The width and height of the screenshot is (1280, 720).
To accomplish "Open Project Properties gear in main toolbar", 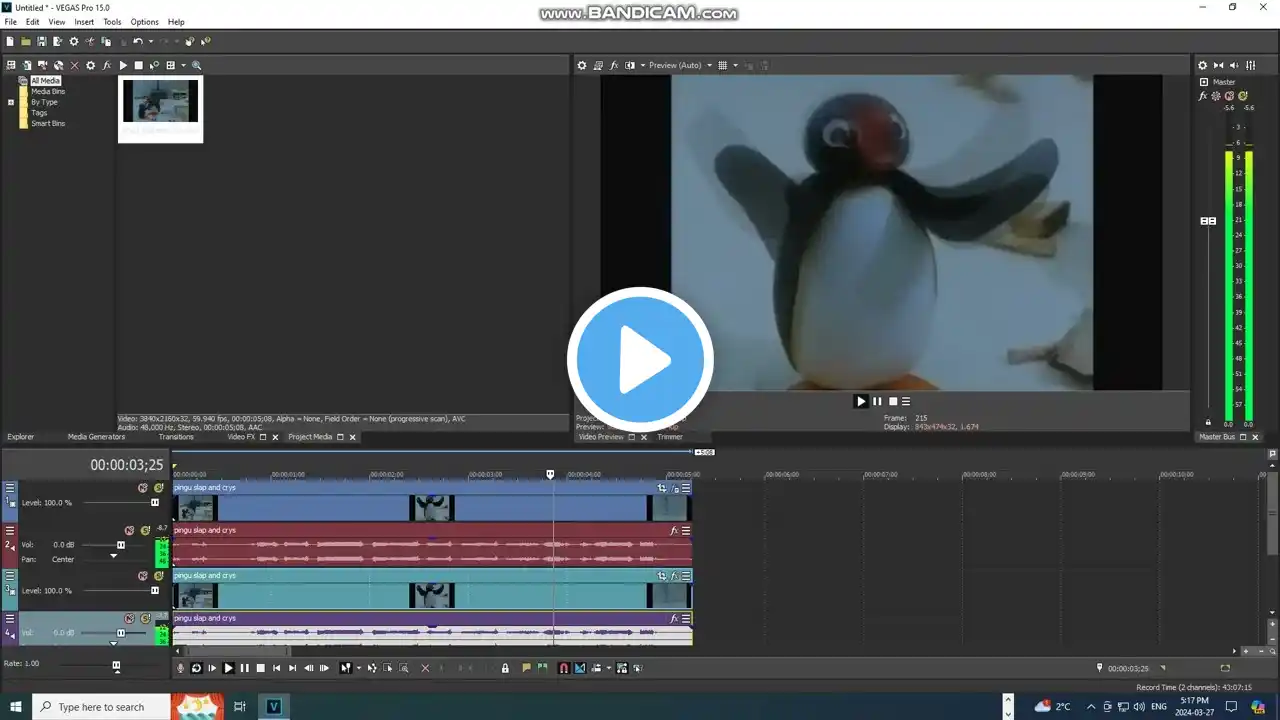I will click(x=74, y=41).
